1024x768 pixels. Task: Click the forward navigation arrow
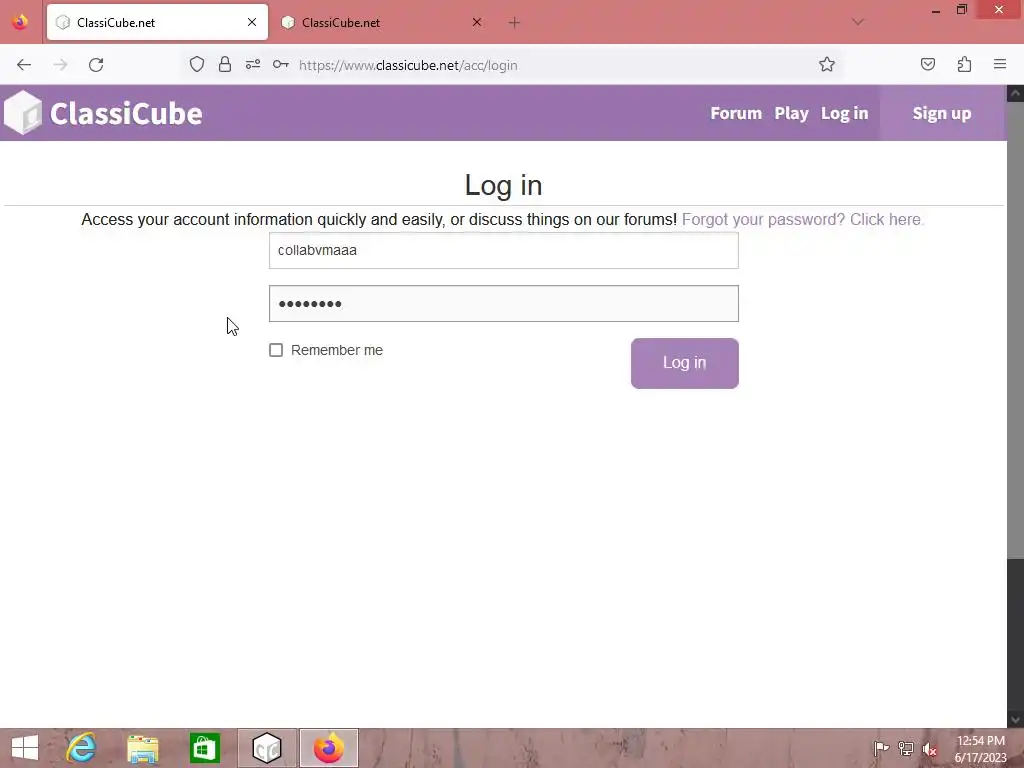tap(60, 65)
